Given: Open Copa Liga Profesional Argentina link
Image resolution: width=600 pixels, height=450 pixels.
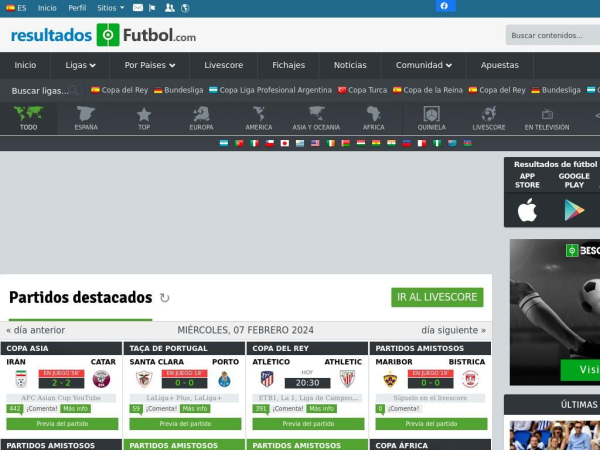Looking at the screenshot, I should [x=270, y=90].
